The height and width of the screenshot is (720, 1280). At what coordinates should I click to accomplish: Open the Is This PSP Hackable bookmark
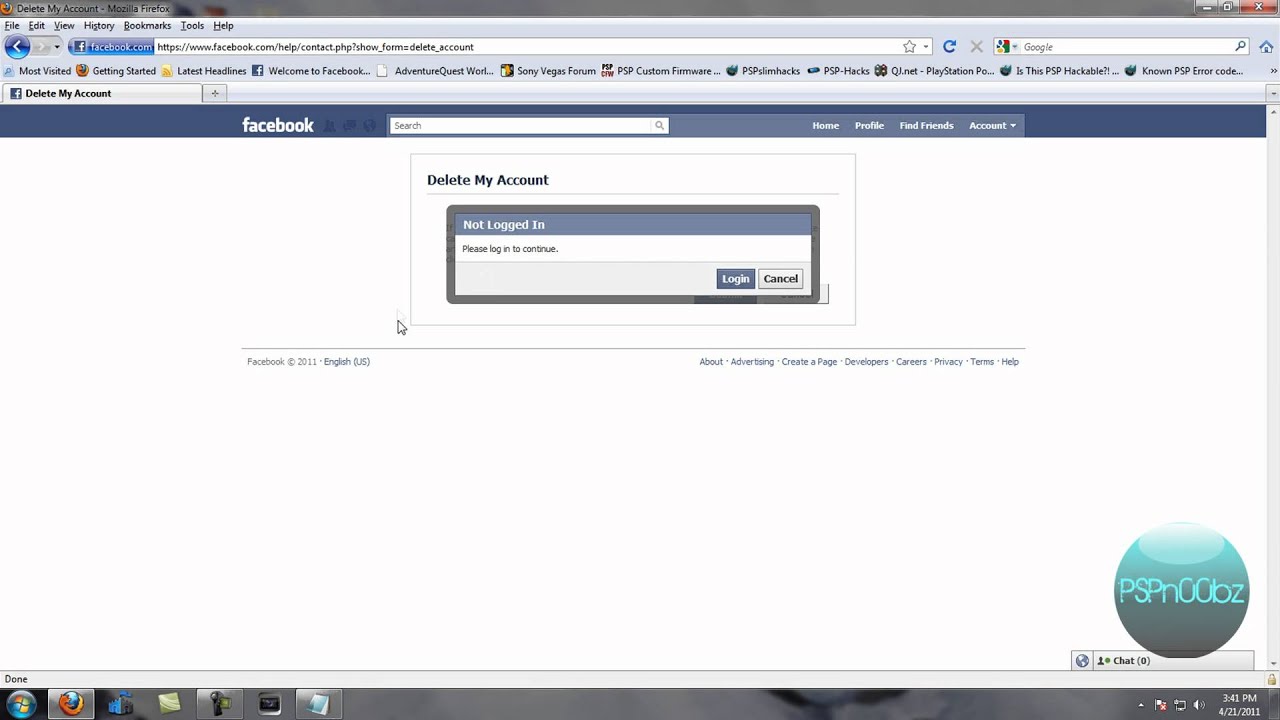coord(1060,71)
